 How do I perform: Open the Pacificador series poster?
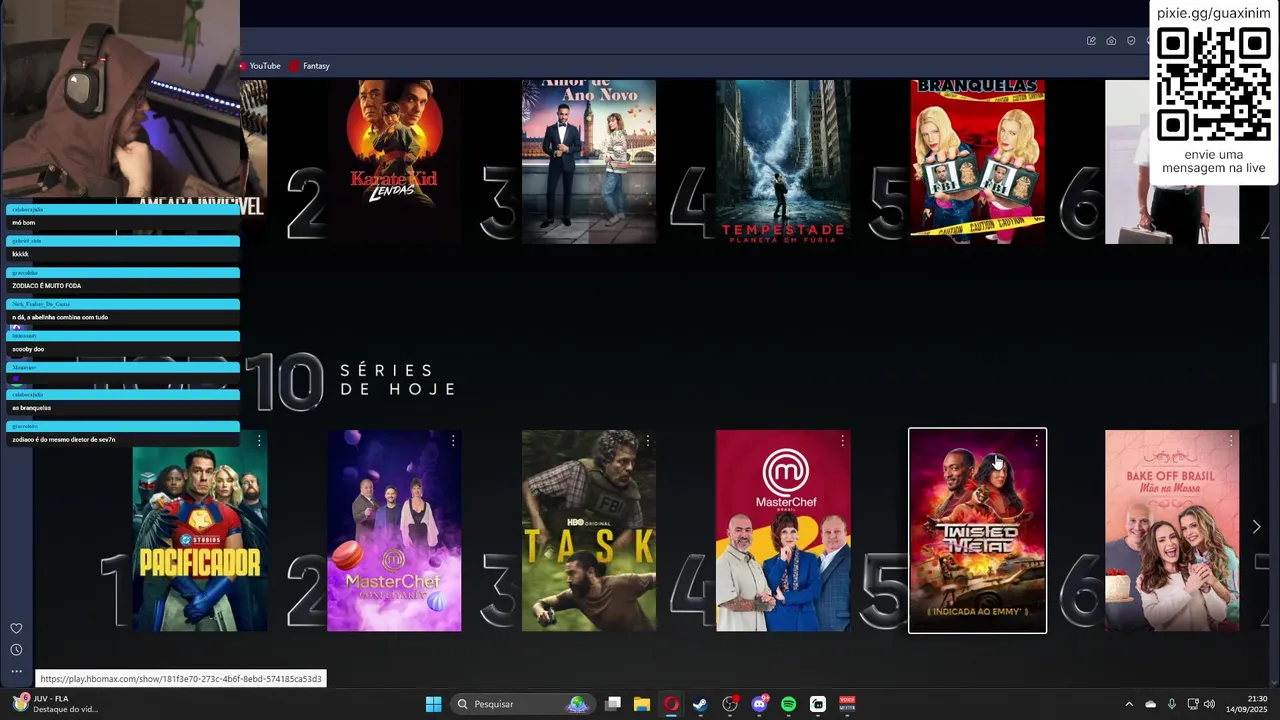tap(200, 531)
